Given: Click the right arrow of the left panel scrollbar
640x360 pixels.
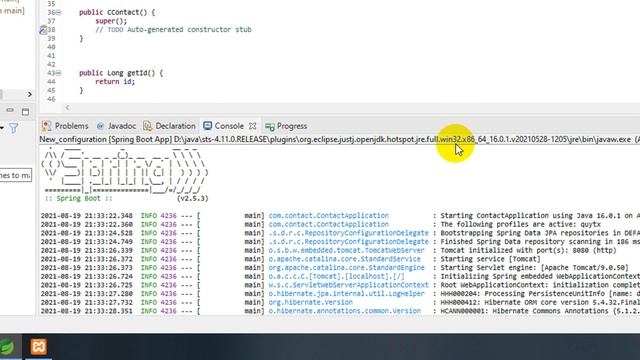Looking at the screenshot, I should pyautogui.click(x=30, y=95).
